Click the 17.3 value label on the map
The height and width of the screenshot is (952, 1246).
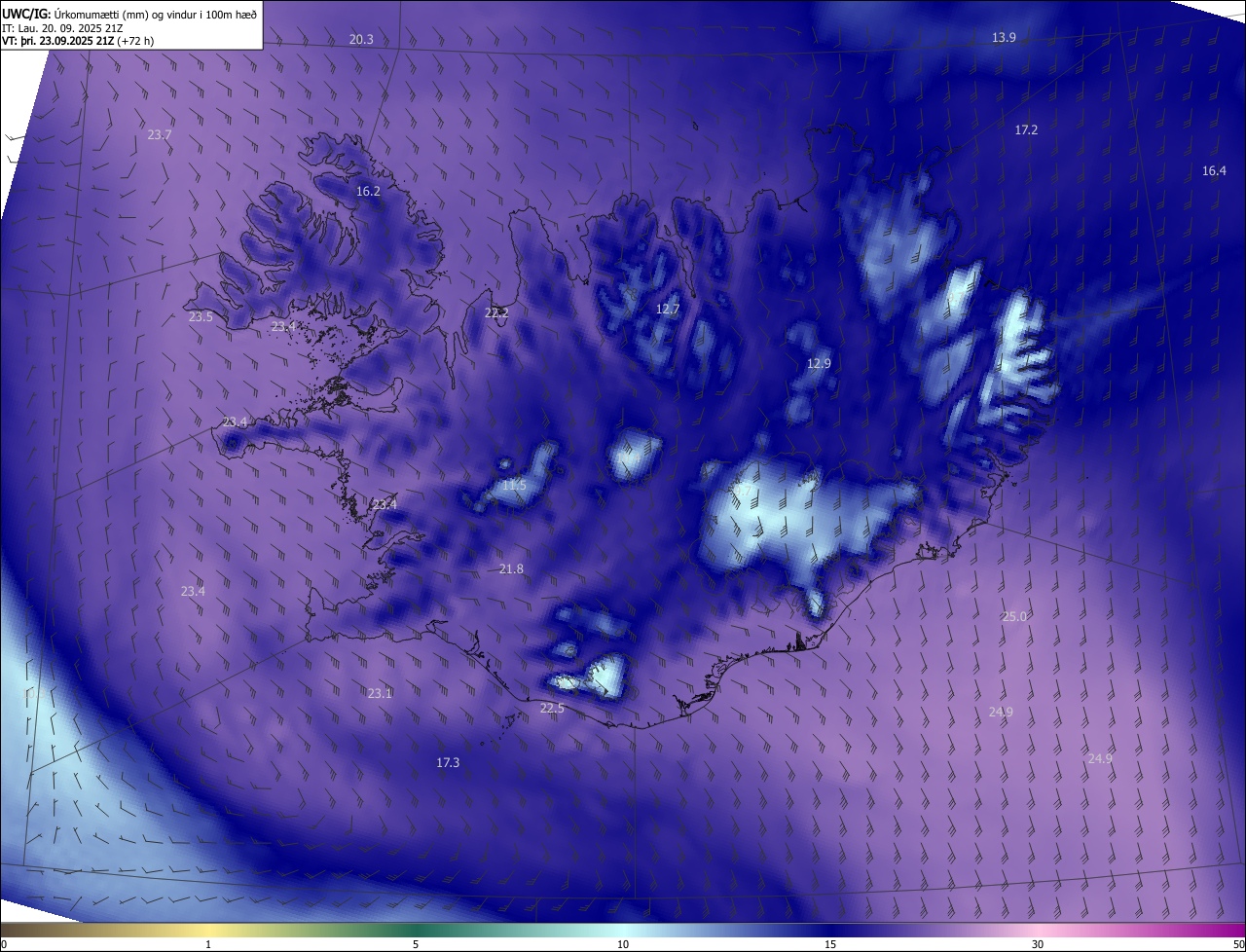448,763
